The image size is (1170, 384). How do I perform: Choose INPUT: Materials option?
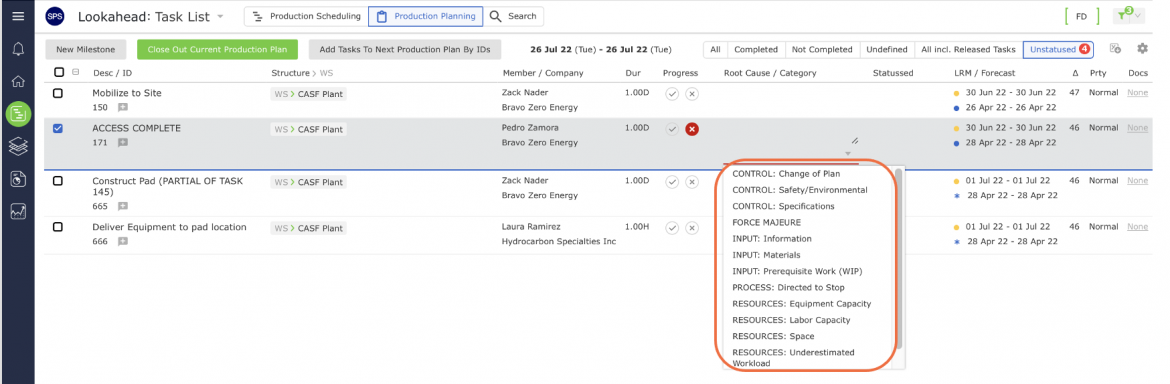[766, 255]
